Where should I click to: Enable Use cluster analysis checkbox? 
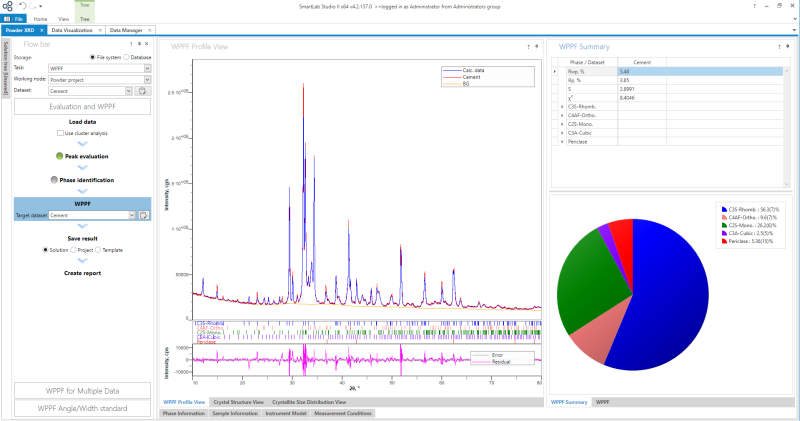(x=60, y=133)
